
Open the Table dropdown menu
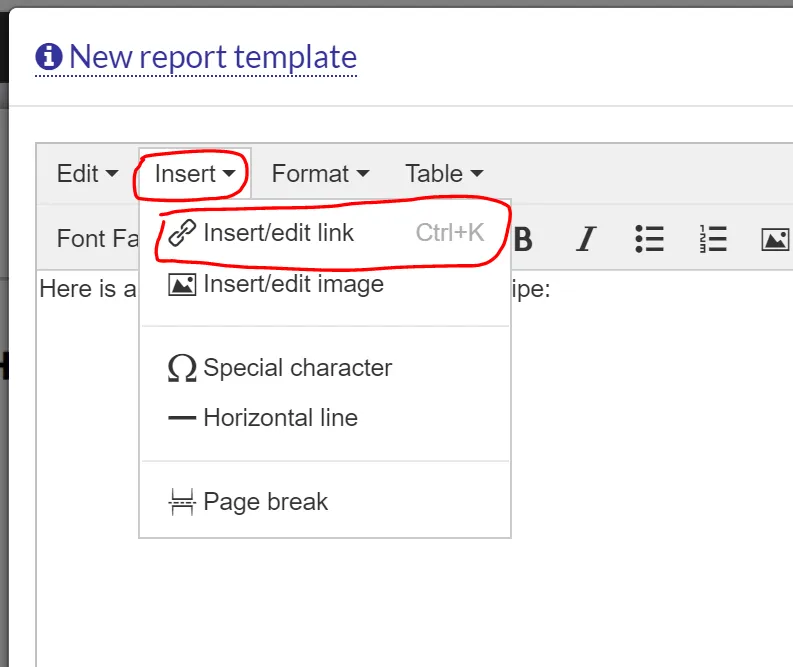pos(444,174)
